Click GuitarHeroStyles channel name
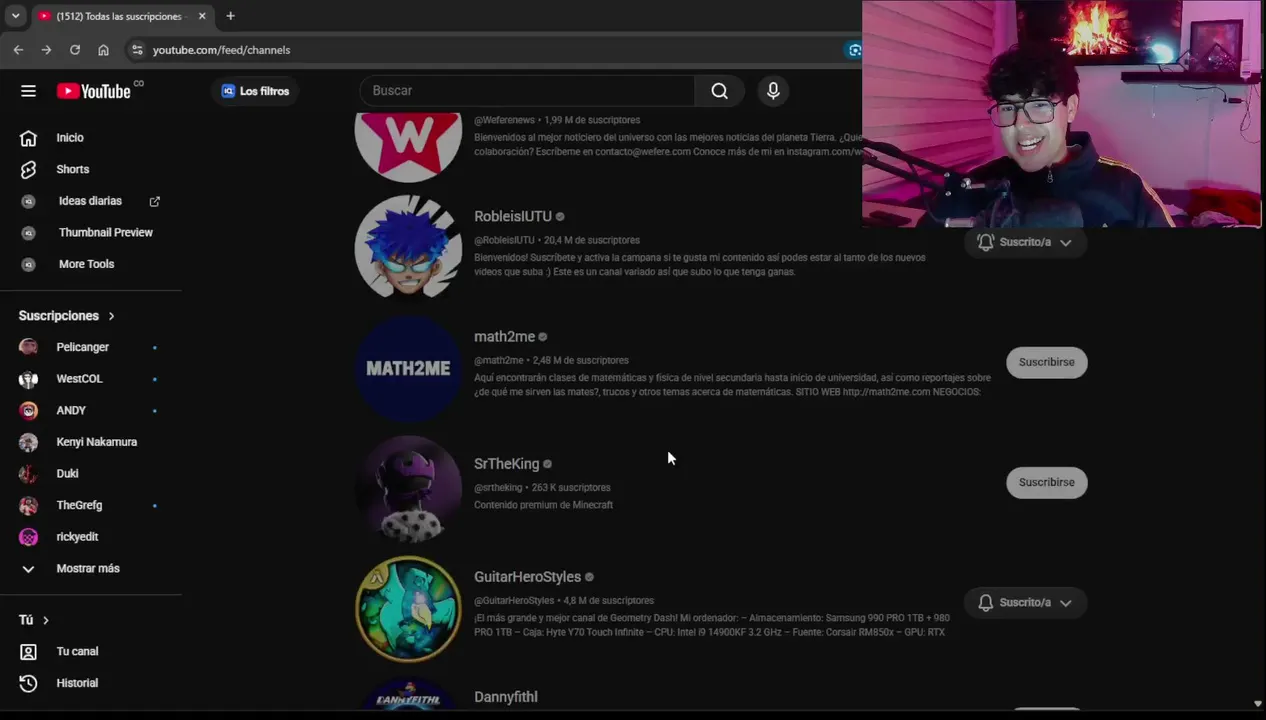Screen dimensions: 1266x720 tap(527, 577)
